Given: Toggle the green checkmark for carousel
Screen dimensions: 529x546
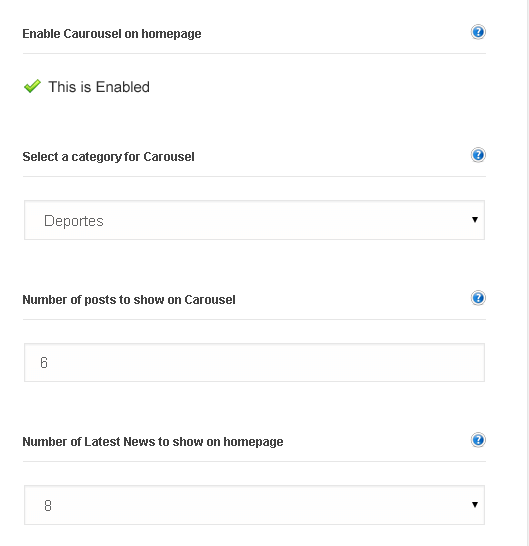Looking at the screenshot, I should pos(32,86).
